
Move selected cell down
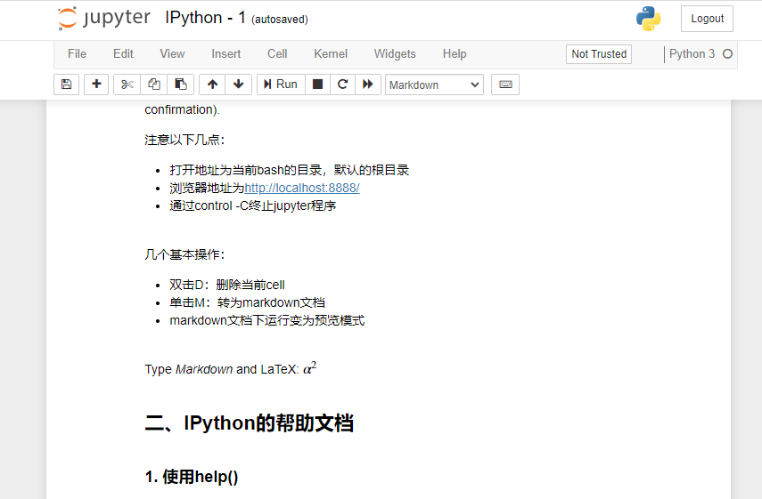[x=239, y=85]
